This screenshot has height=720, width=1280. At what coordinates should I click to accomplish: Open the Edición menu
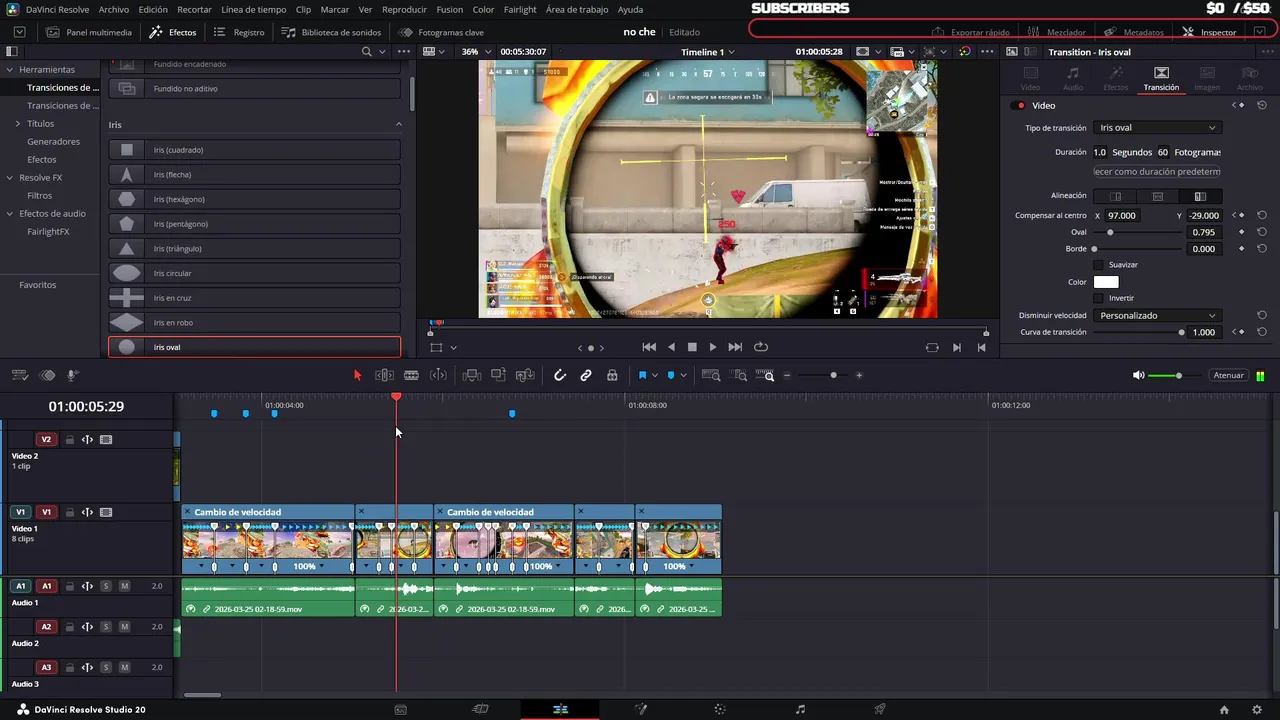pos(153,9)
